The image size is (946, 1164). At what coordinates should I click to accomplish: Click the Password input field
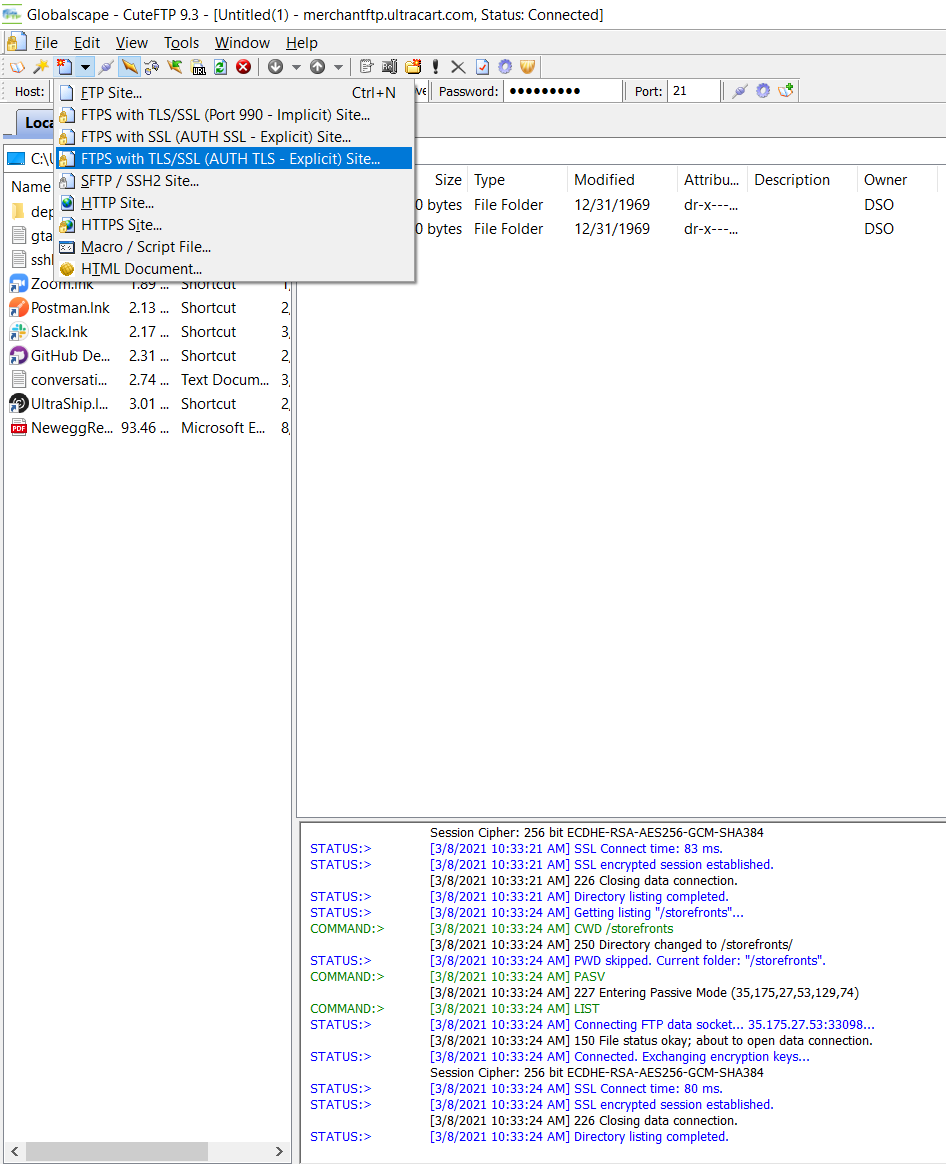click(x=562, y=91)
